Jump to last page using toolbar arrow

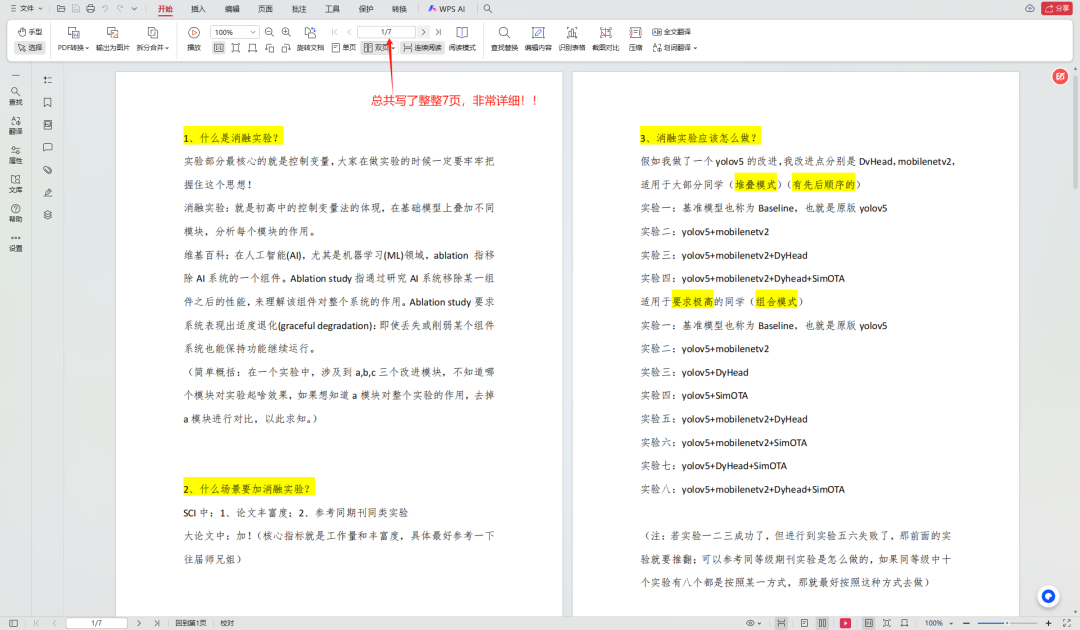[438, 32]
